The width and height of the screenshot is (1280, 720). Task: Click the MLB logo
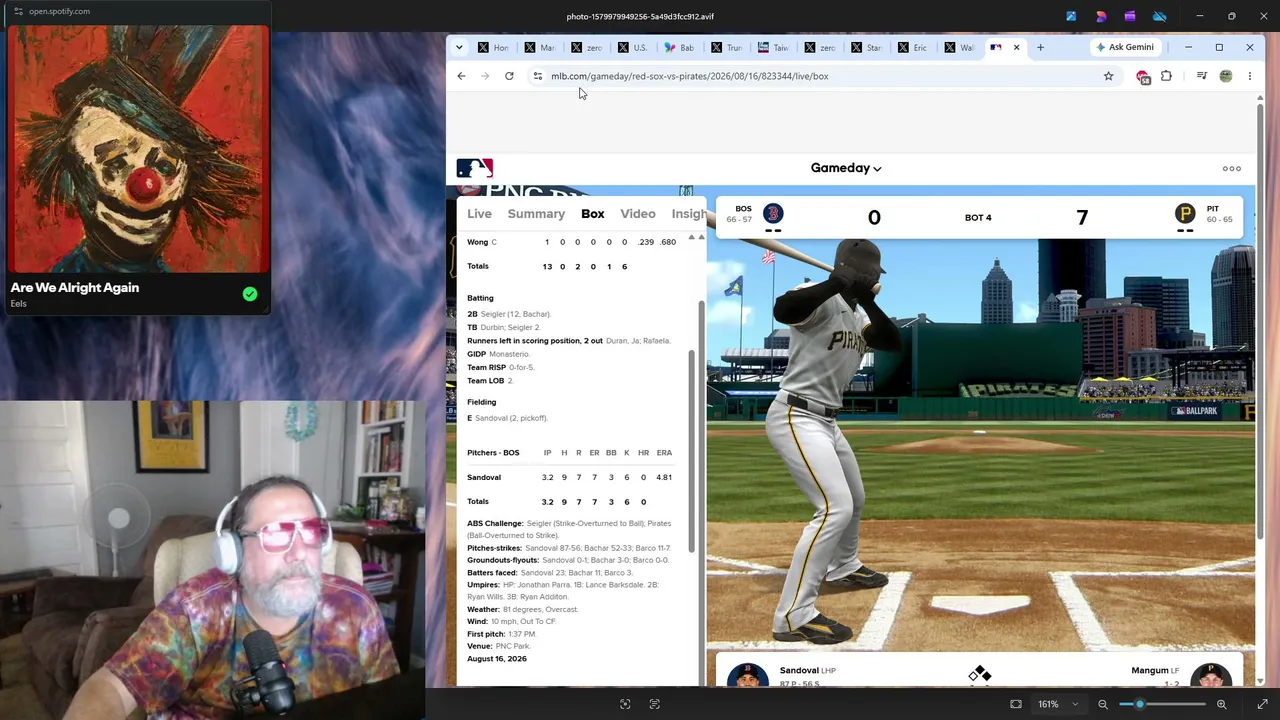(x=475, y=168)
